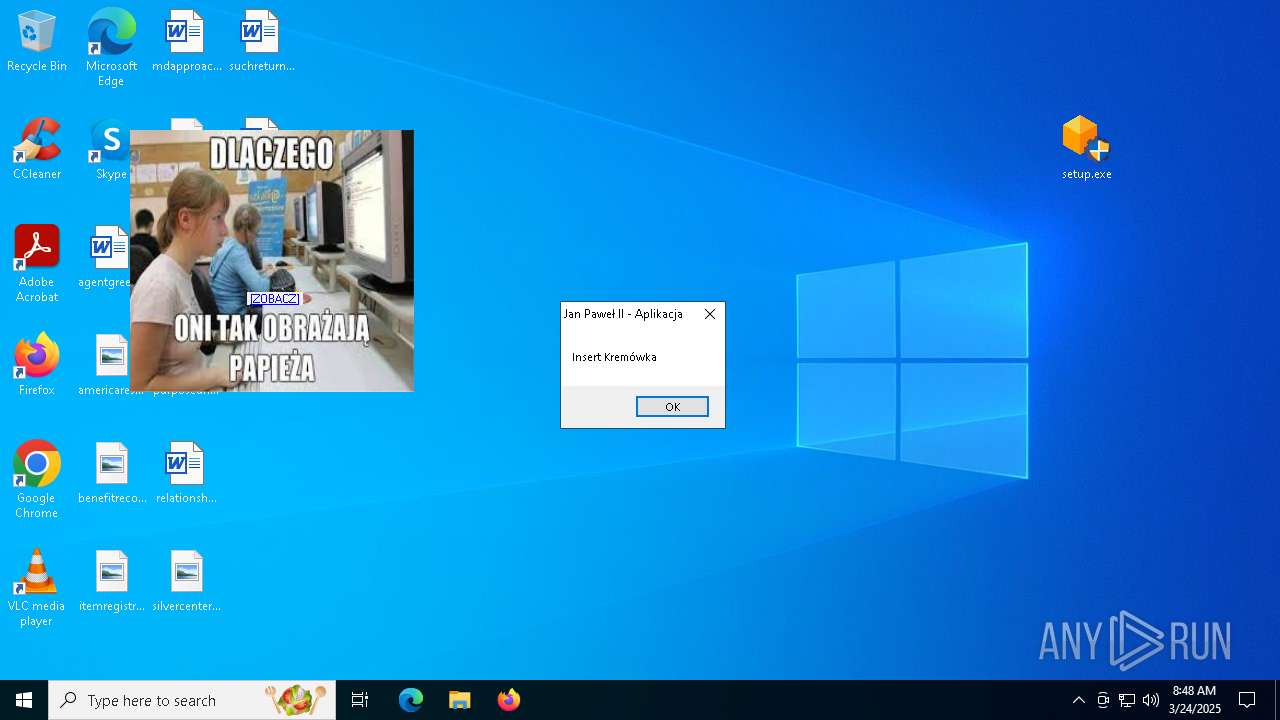The image size is (1280, 720).
Task: Click OK in the Jan Paweł II dialog
Action: click(x=672, y=407)
